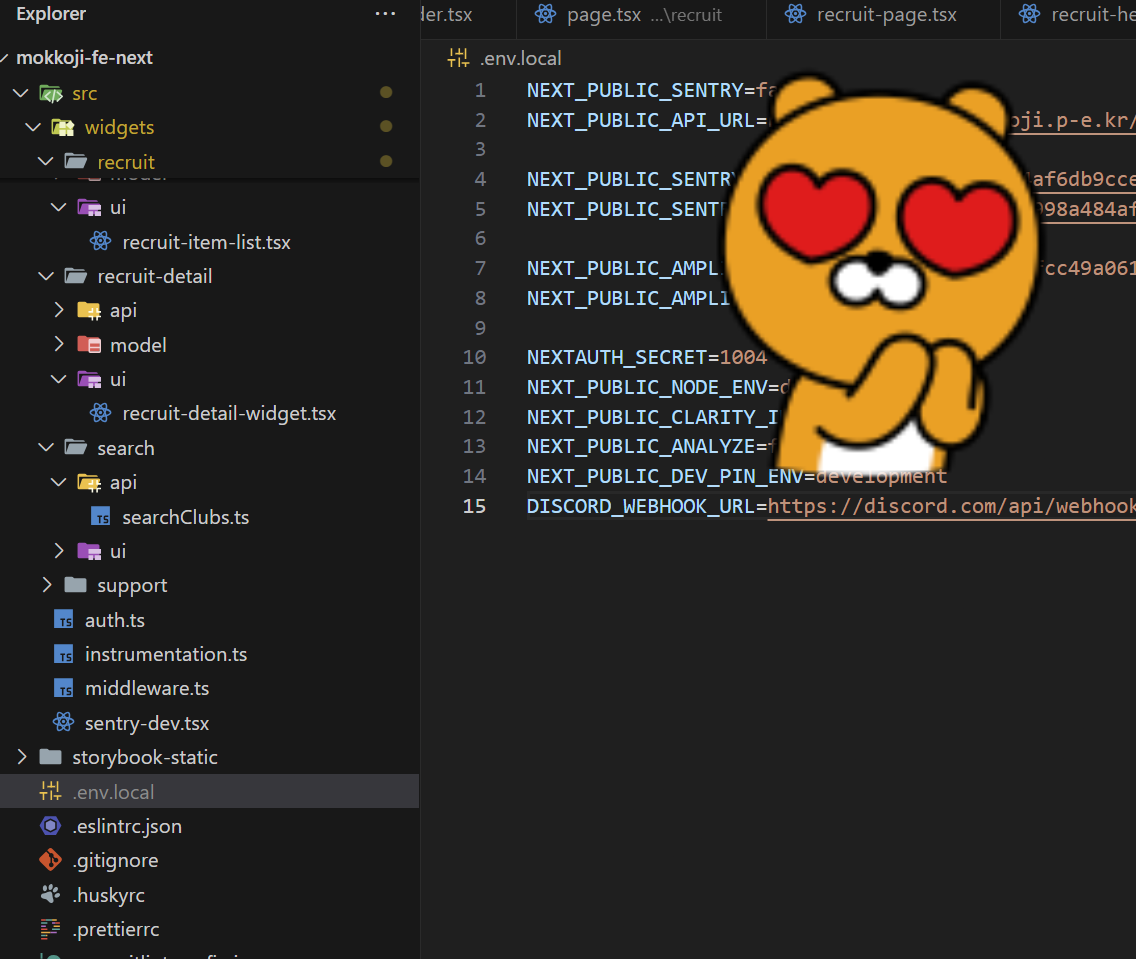The image size is (1136, 959).
Task: Click the recruit-detail folder icon
Action: point(75,276)
